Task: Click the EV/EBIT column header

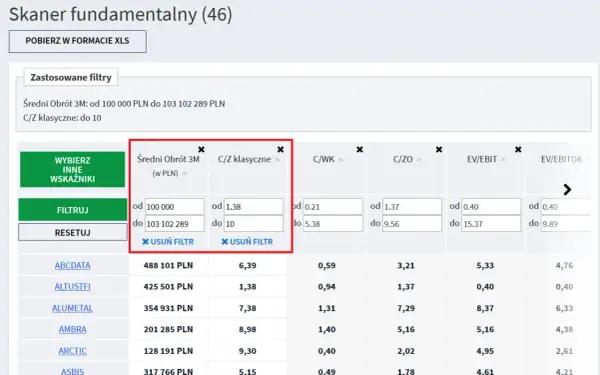Action: pyautogui.click(x=482, y=159)
